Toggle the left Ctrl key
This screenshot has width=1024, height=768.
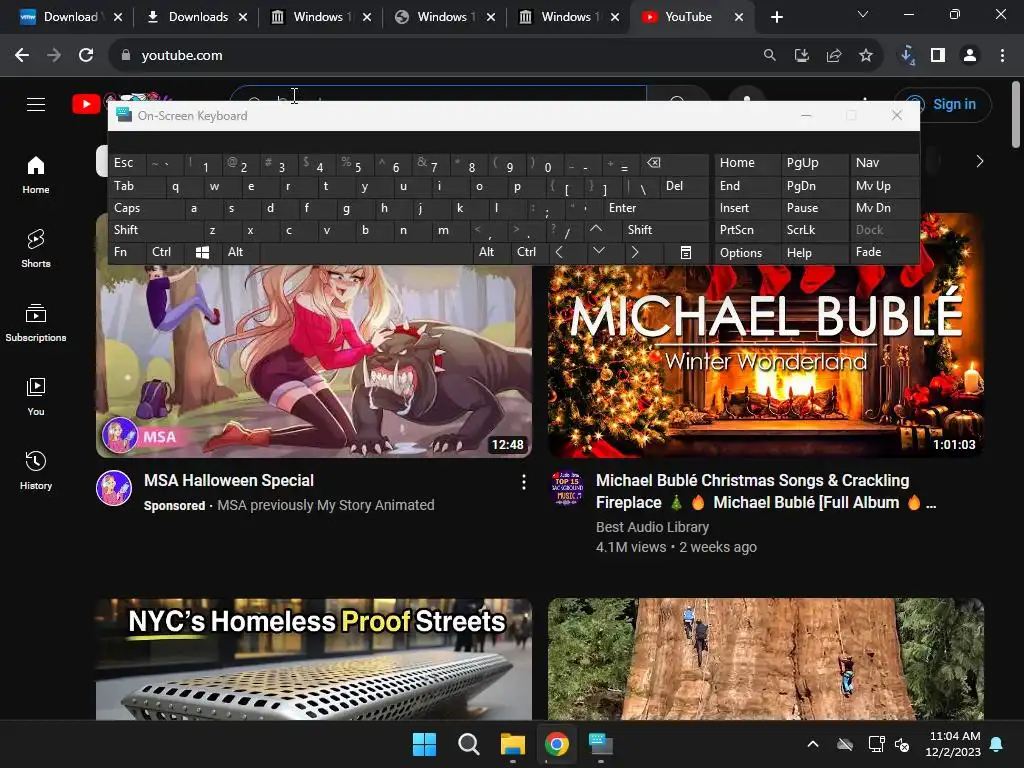click(165, 252)
